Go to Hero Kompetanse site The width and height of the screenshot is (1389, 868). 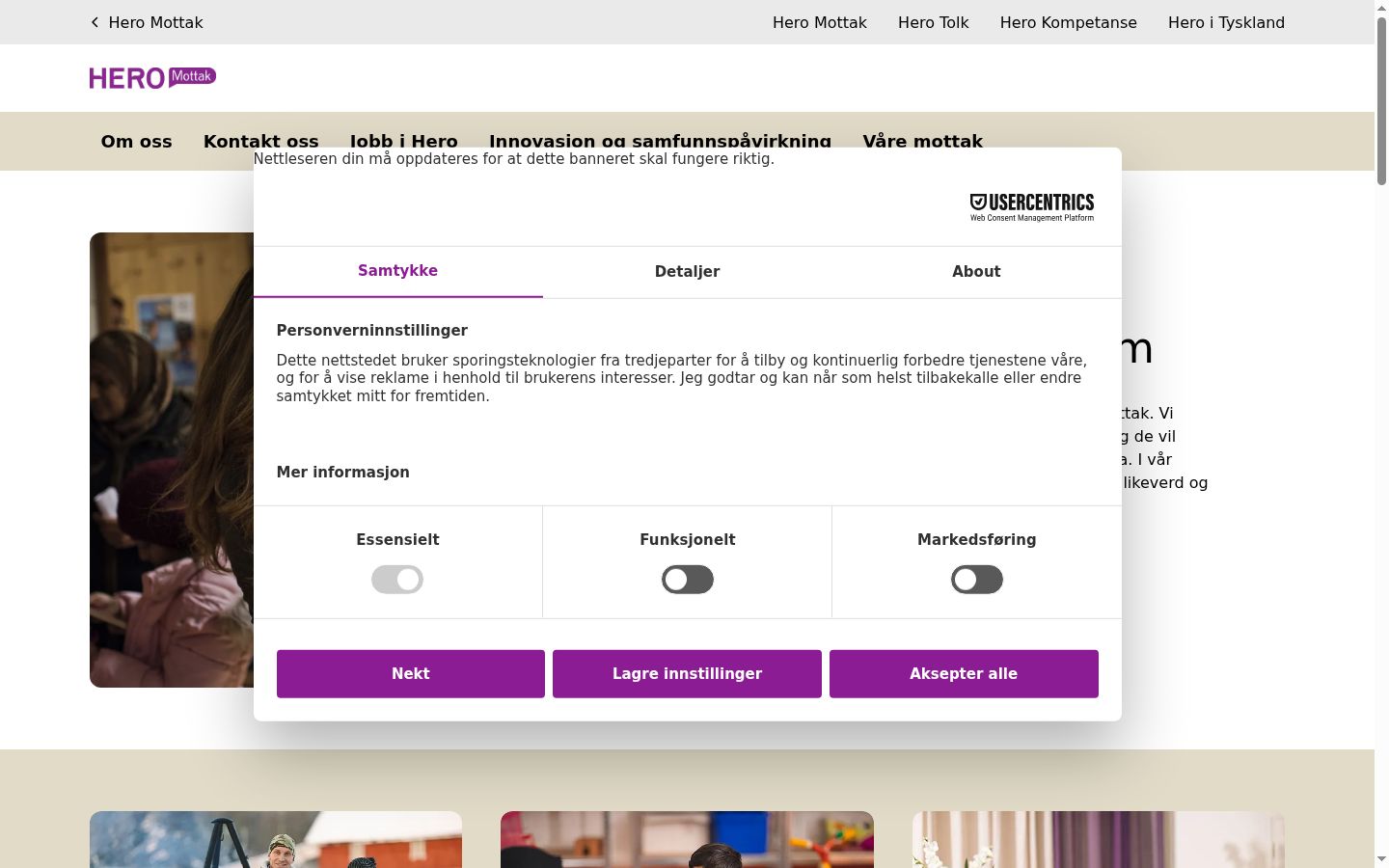coord(1068,22)
